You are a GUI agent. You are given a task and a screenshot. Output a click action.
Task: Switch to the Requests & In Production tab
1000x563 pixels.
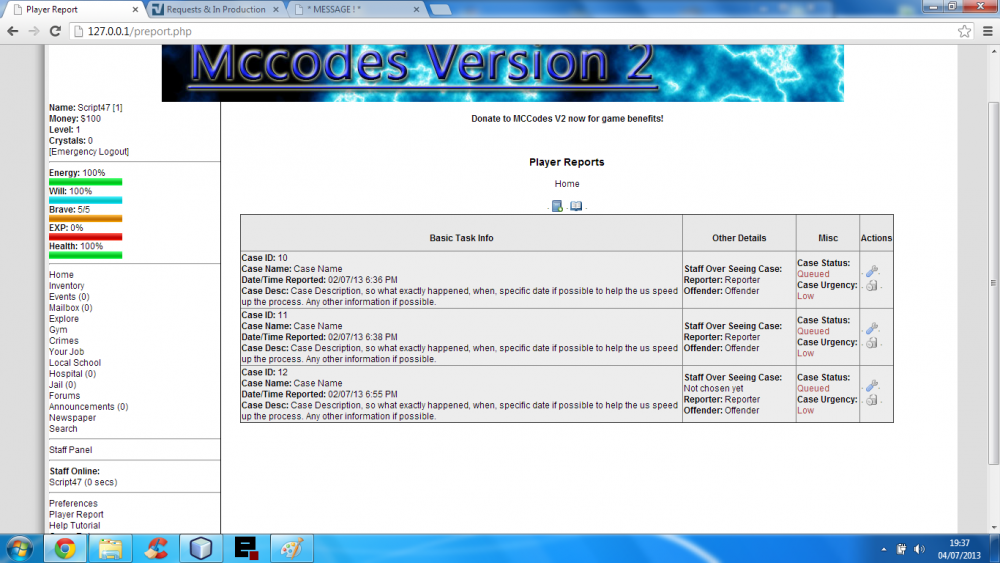point(213,10)
